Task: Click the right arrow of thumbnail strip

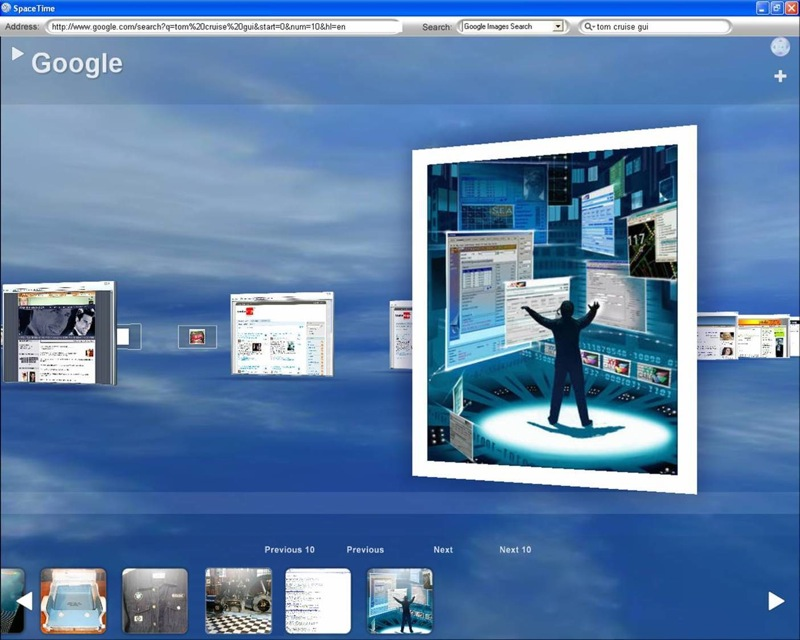Action: pos(776,601)
